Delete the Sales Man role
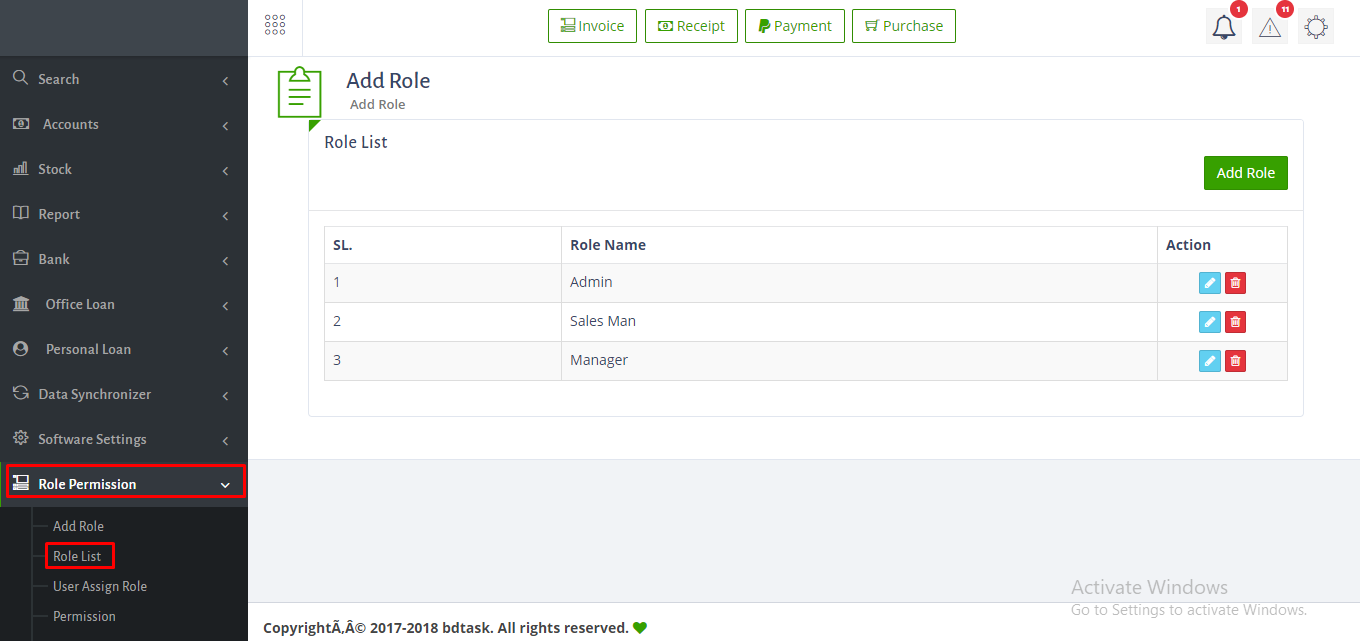 1235,322
